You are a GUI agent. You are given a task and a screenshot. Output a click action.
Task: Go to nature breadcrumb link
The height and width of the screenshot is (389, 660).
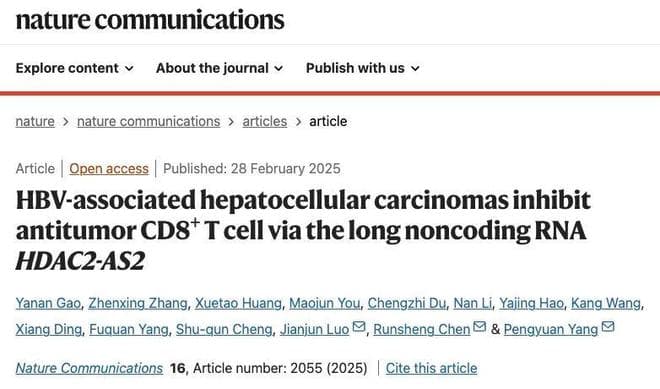[35, 122]
